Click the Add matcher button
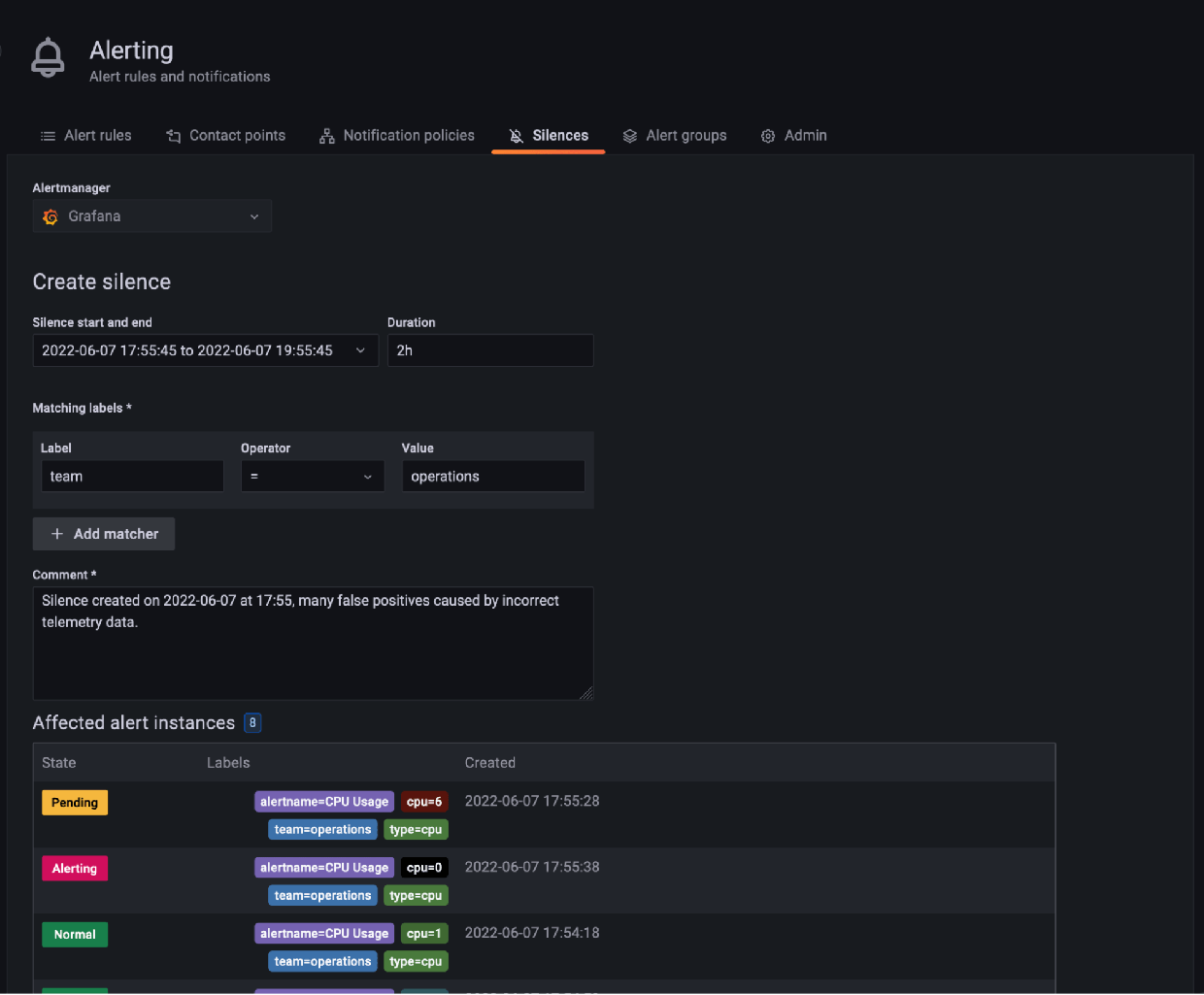The height and width of the screenshot is (995, 1204). click(x=103, y=533)
